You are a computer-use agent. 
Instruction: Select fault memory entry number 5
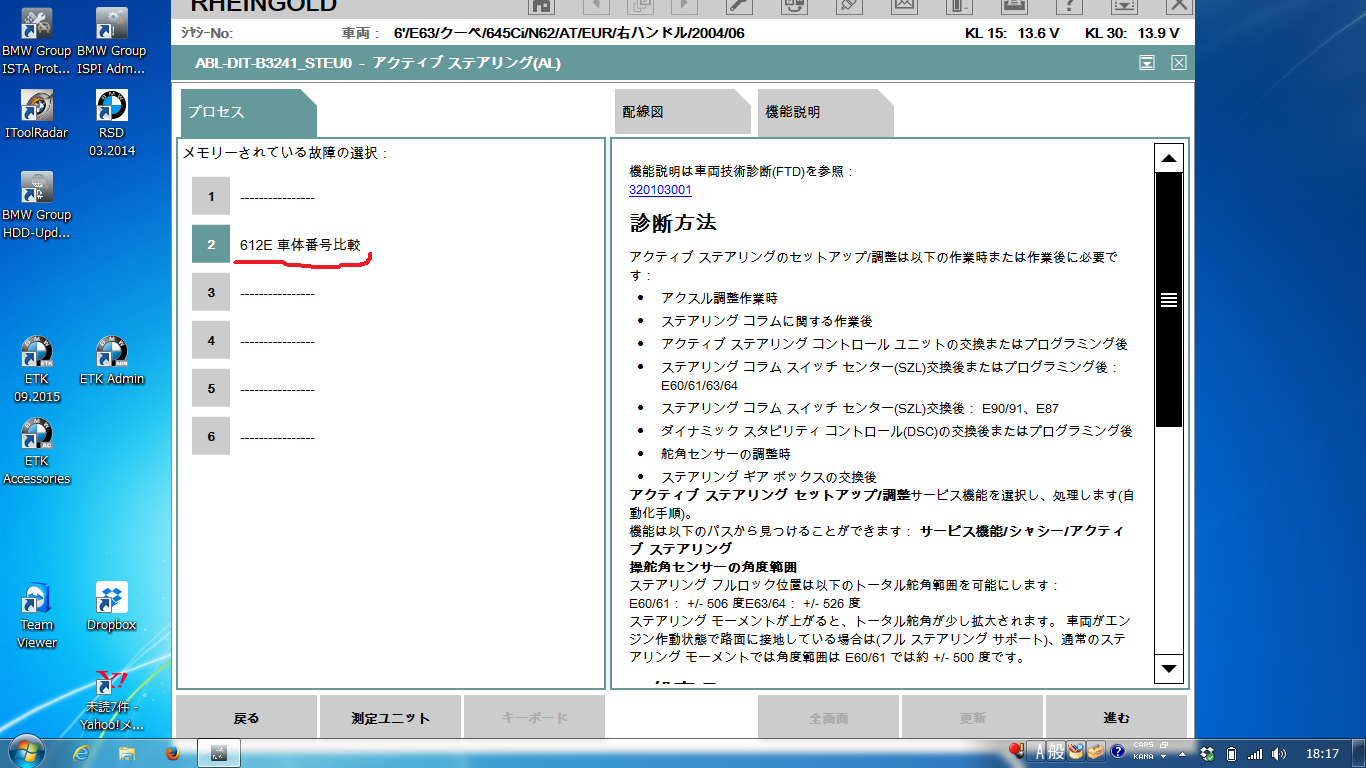[x=211, y=388]
